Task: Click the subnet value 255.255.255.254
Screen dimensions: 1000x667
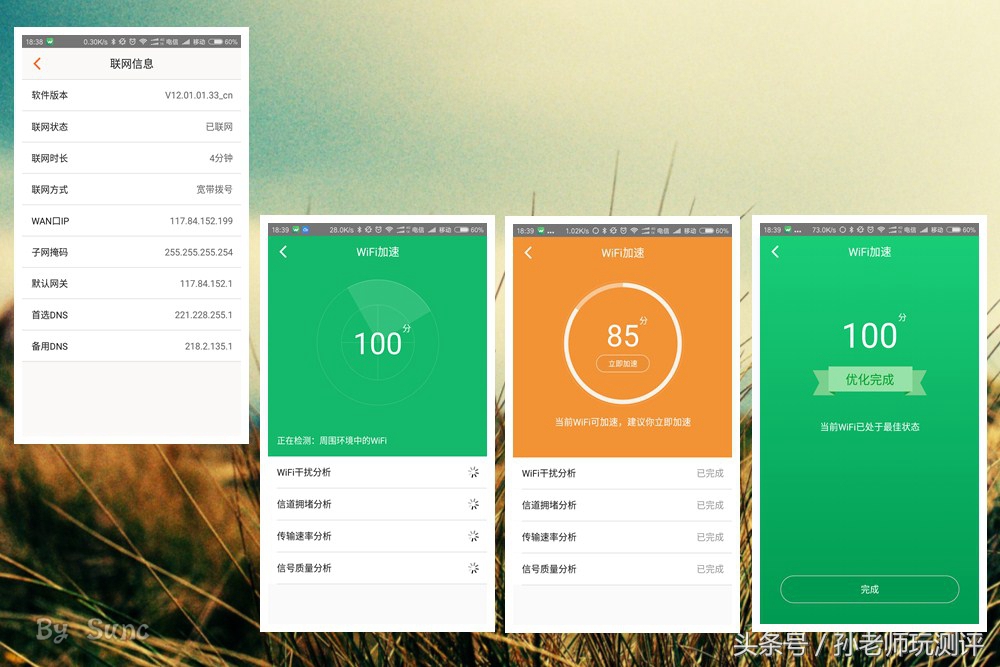Action: click(x=198, y=252)
